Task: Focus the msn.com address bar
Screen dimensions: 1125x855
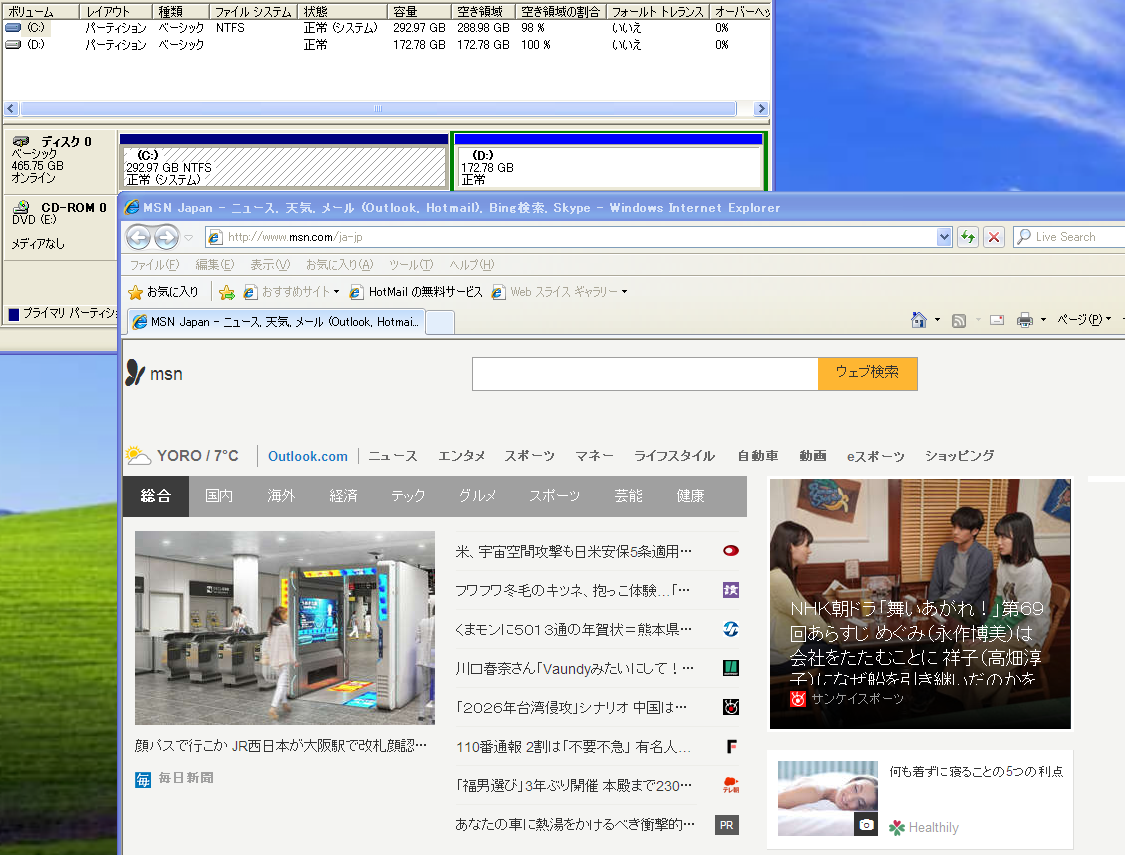Action: point(571,237)
